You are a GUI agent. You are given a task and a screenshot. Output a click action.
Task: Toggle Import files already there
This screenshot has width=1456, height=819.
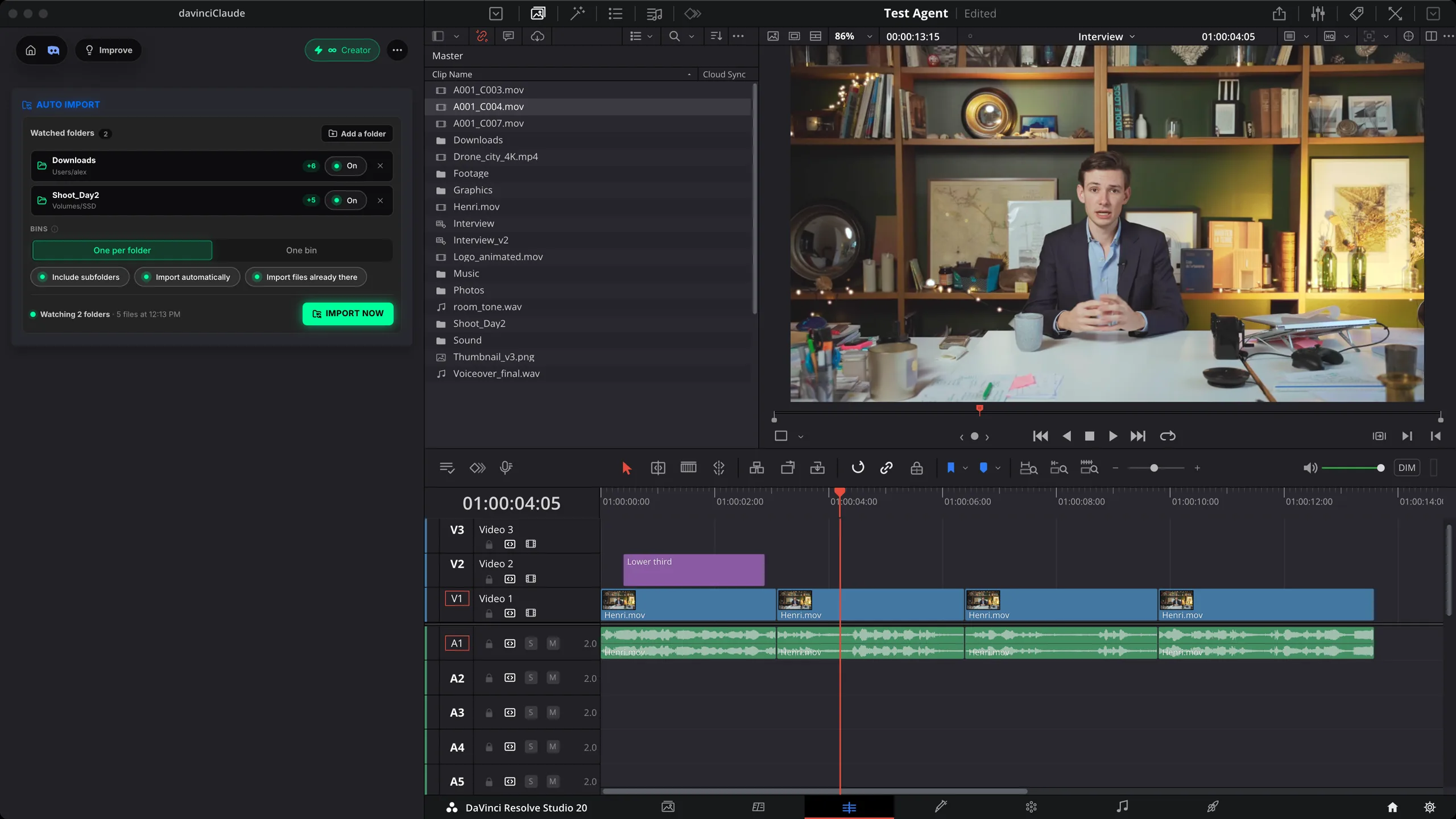coord(306,277)
